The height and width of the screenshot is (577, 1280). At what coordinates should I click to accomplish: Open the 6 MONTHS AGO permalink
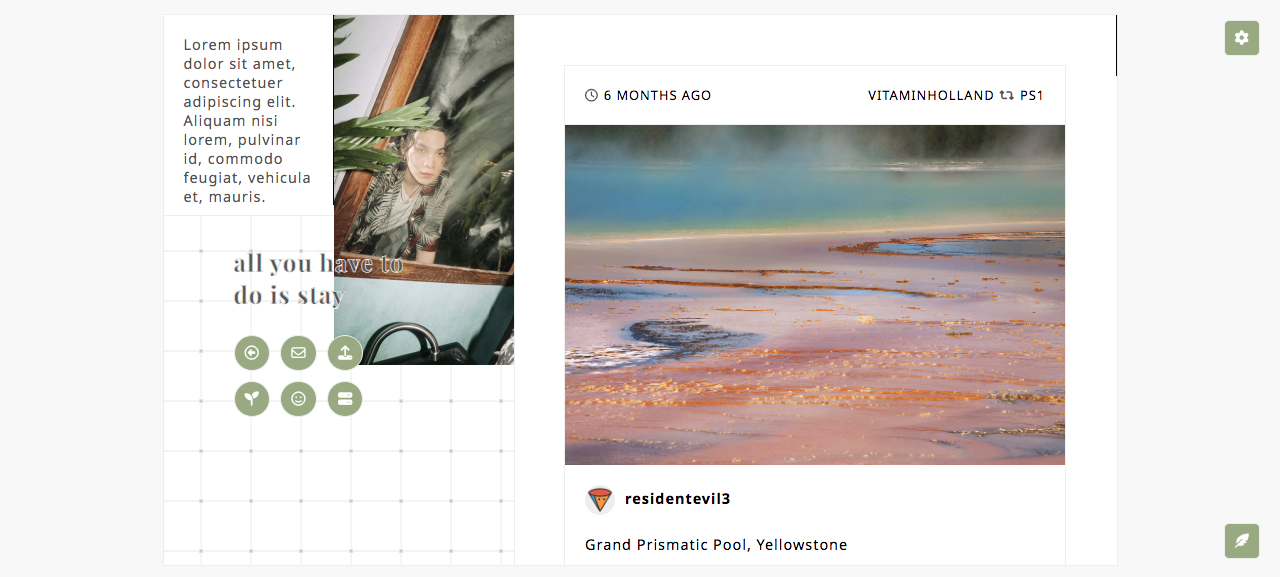(658, 96)
